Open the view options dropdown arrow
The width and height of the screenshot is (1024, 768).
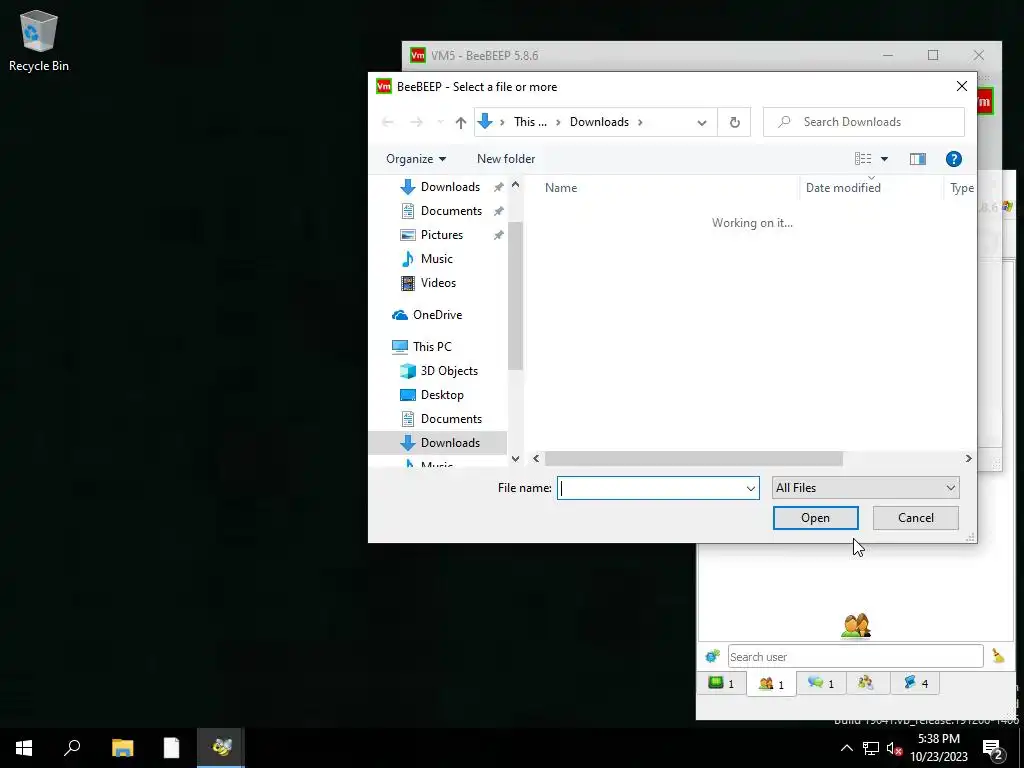884,159
